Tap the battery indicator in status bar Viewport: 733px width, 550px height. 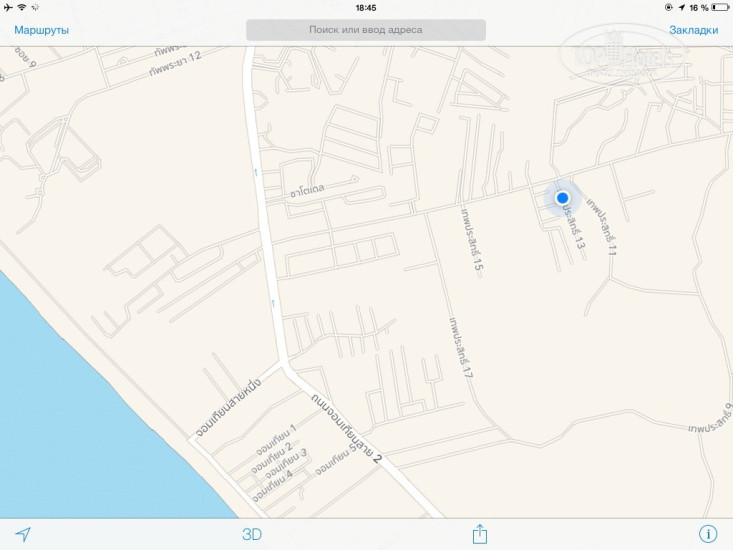[719, 7]
